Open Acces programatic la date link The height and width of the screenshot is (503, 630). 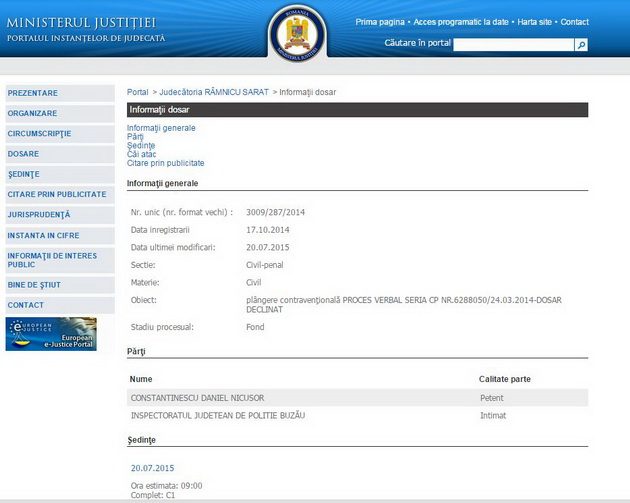click(x=461, y=22)
